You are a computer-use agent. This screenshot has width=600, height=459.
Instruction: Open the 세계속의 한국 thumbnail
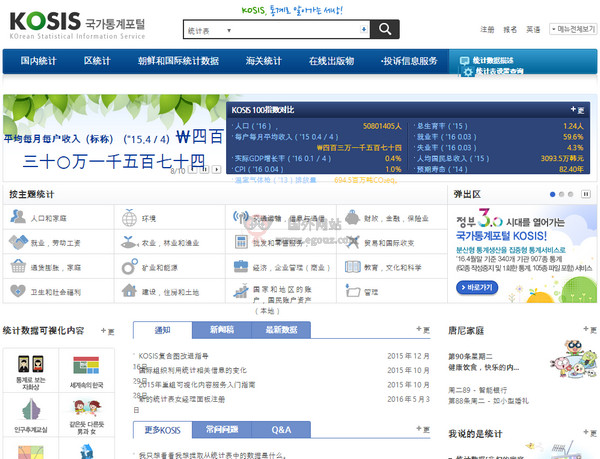coord(86,371)
